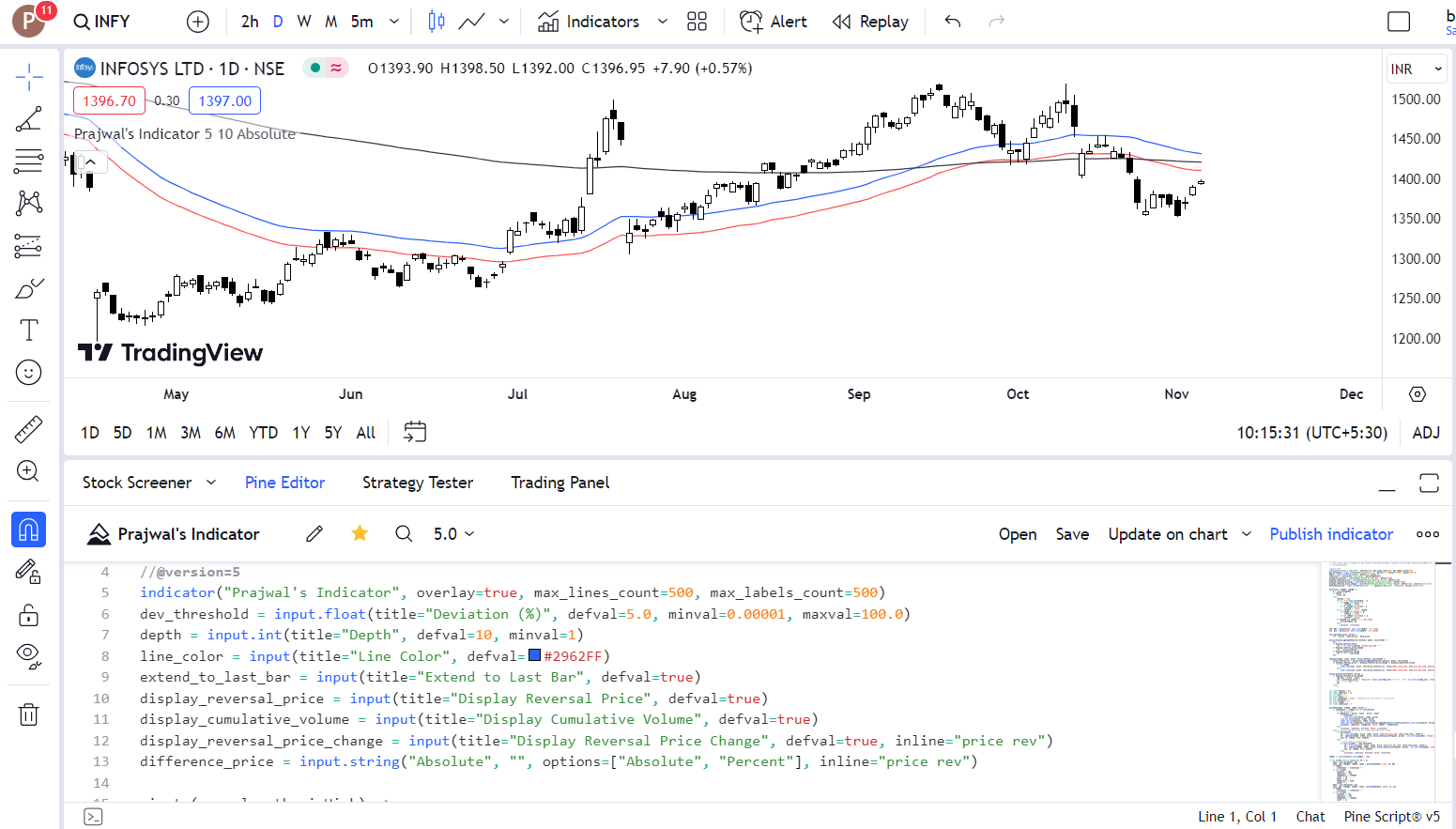Viewport: 1456px width, 829px height.
Task: Toggle stay in drawing mode
Action: (x=29, y=572)
